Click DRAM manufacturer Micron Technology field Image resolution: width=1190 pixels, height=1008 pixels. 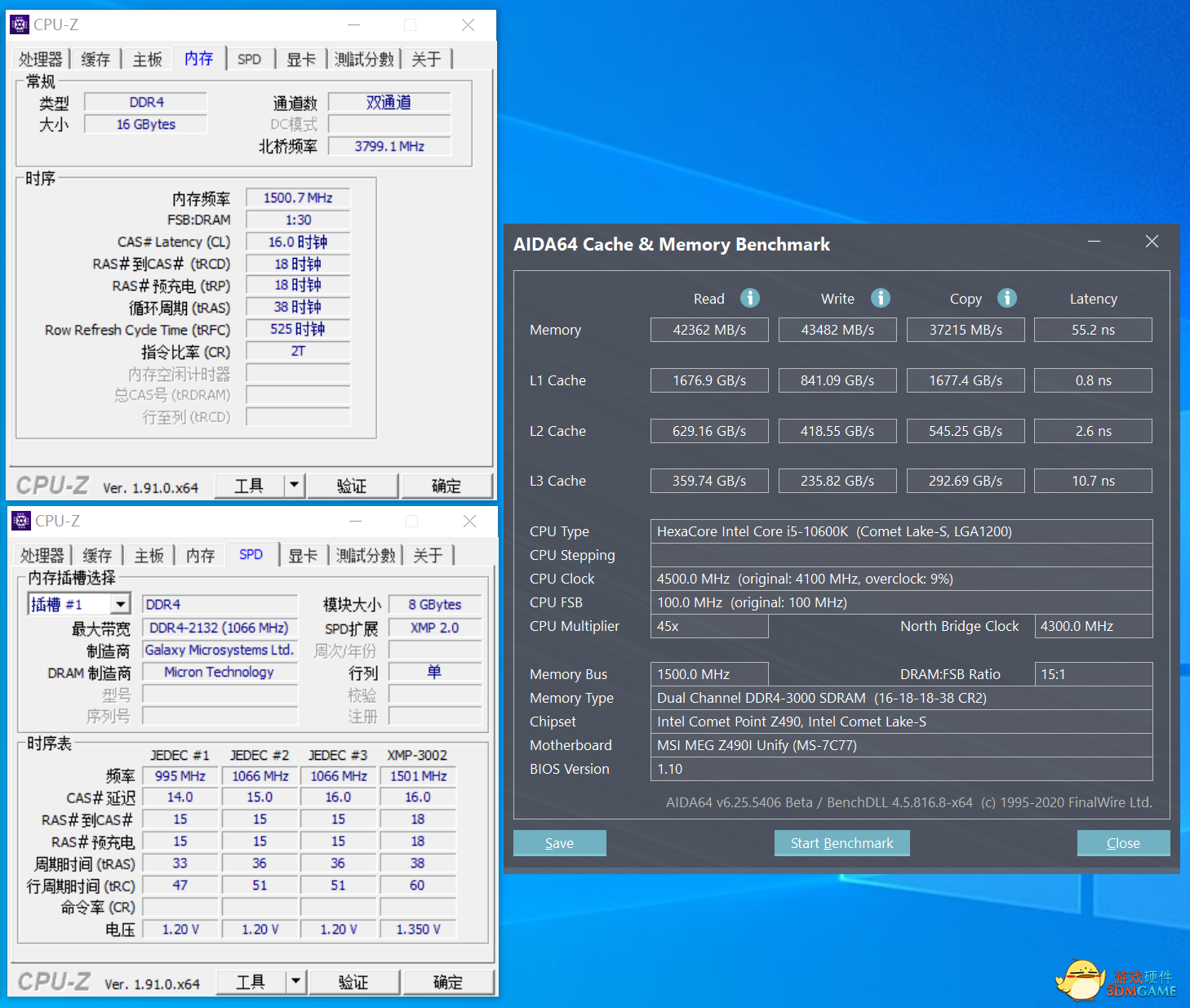tap(220, 672)
